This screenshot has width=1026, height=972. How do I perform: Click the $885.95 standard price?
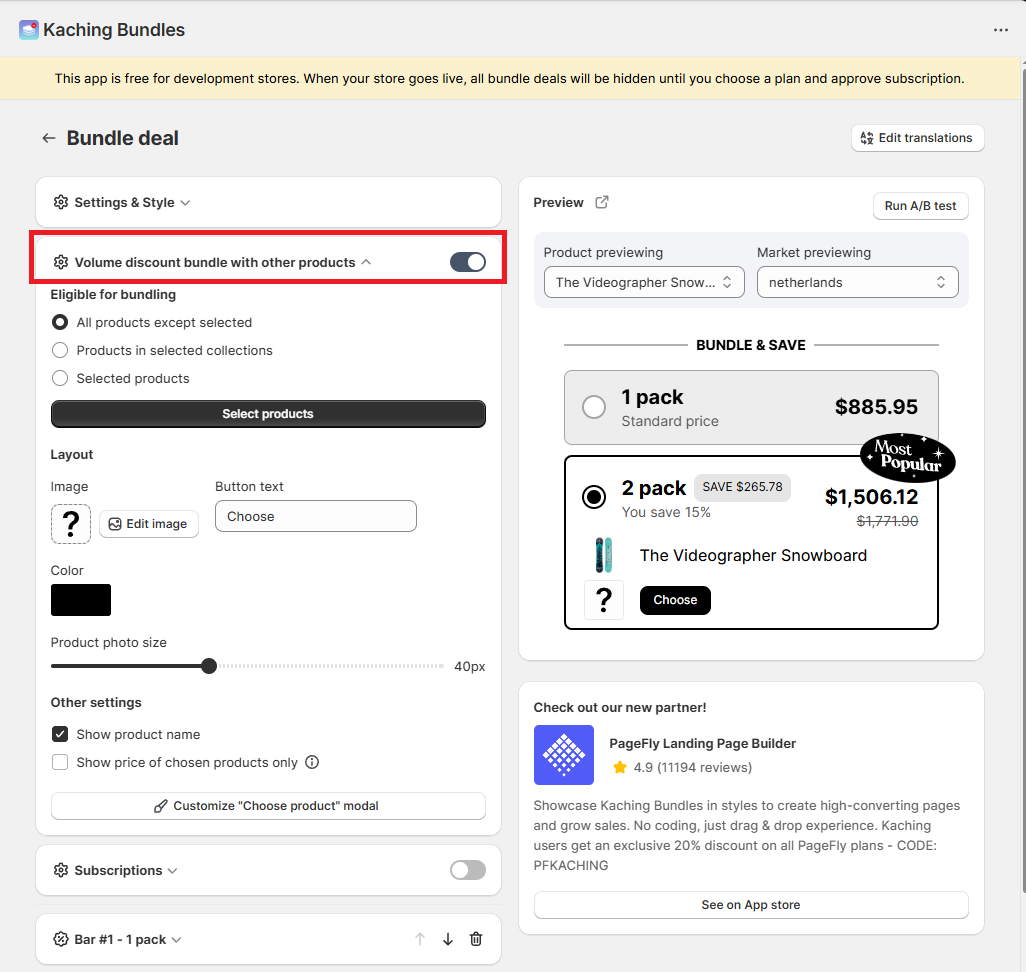876,406
